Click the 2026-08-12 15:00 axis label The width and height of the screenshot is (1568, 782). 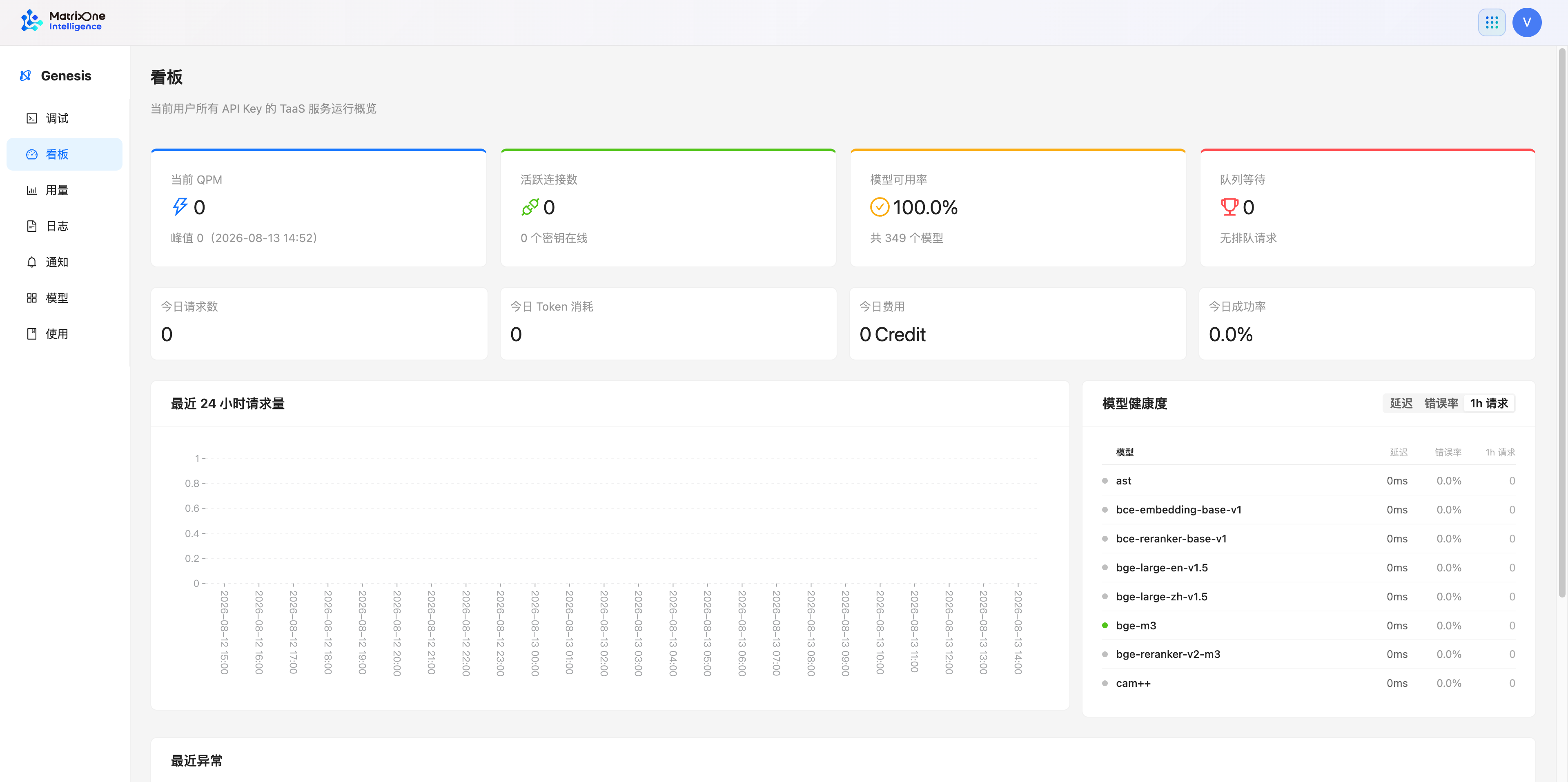(x=224, y=632)
